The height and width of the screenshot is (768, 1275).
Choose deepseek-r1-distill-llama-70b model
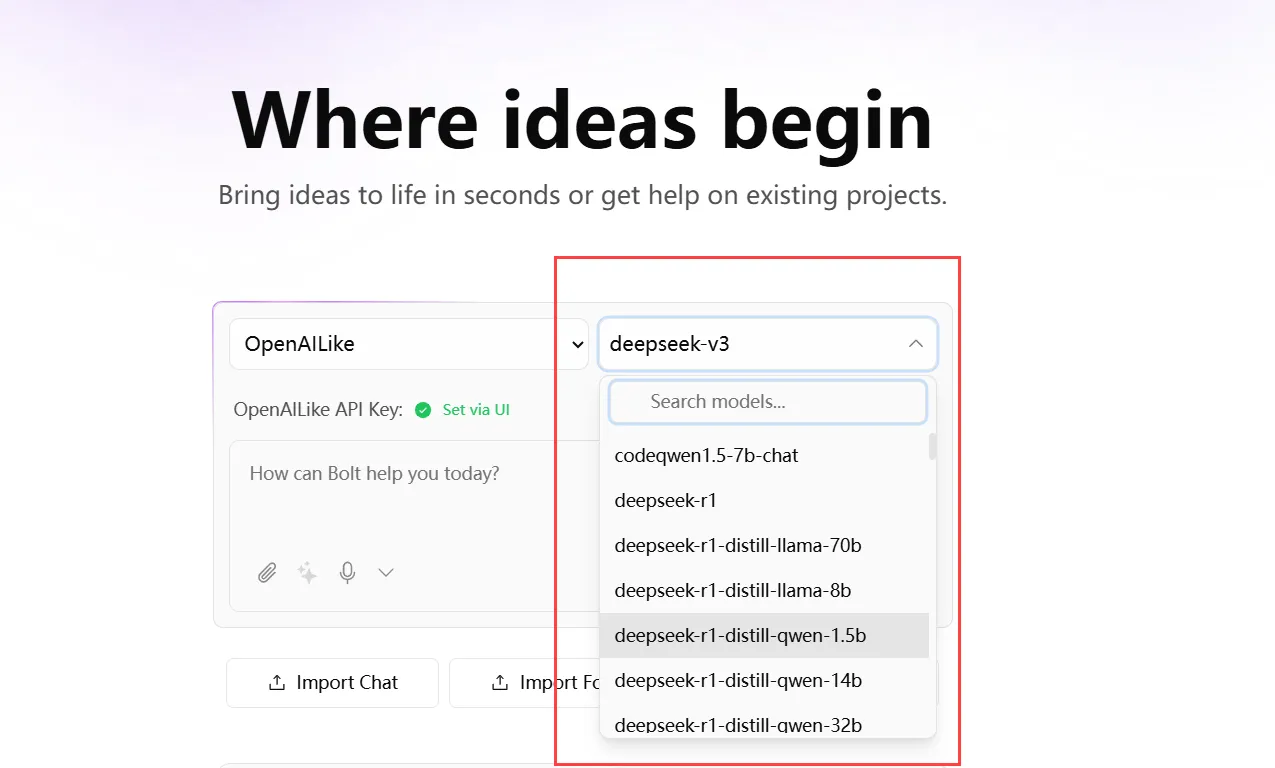click(x=764, y=545)
